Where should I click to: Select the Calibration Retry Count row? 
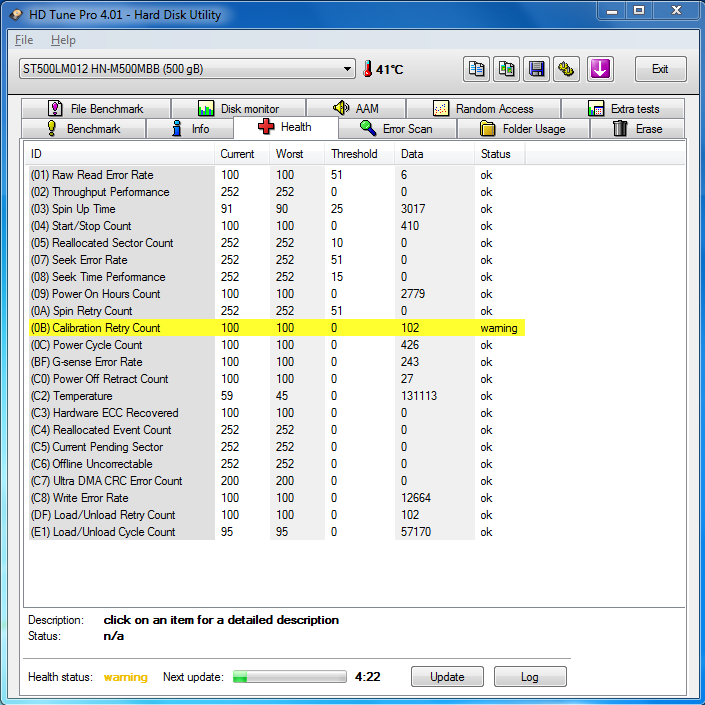pyautogui.click(x=277, y=328)
